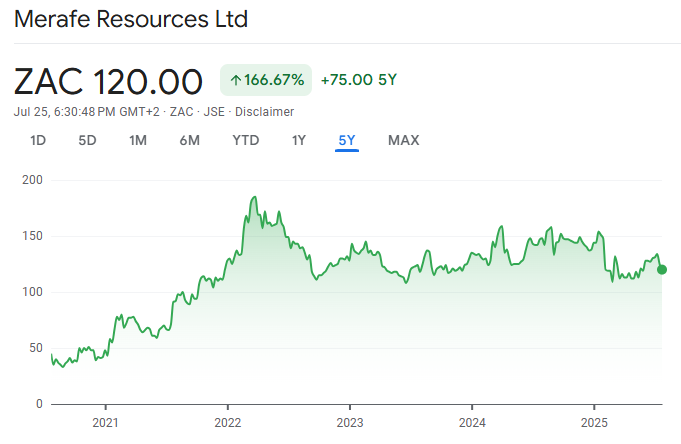Select the active 5Y tab
Image resolution: width=681 pixels, height=444 pixels.
pyautogui.click(x=347, y=140)
